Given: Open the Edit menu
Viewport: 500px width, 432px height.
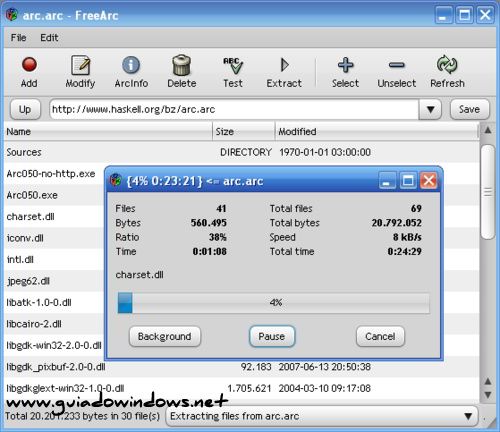Looking at the screenshot, I should click(49, 38).
